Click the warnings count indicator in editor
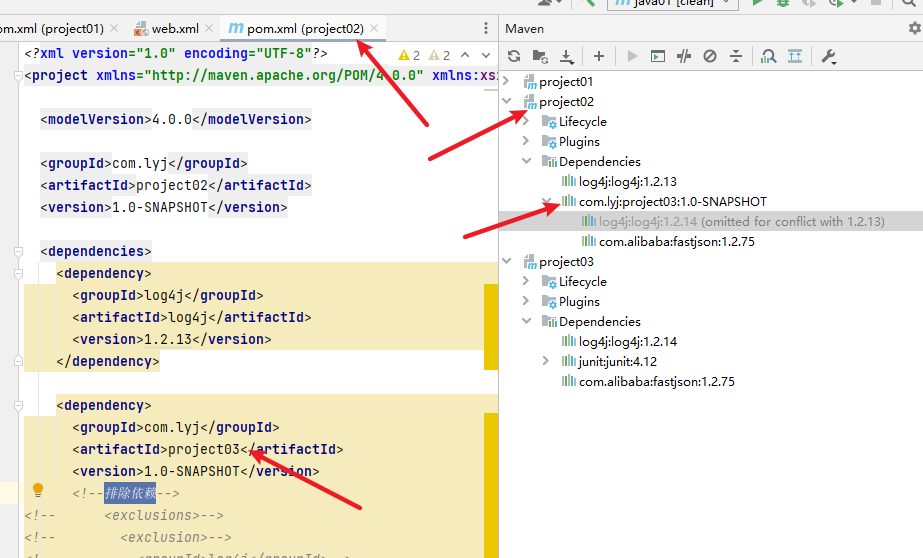This screenshot has height=558, width=923. coord(424,55)
